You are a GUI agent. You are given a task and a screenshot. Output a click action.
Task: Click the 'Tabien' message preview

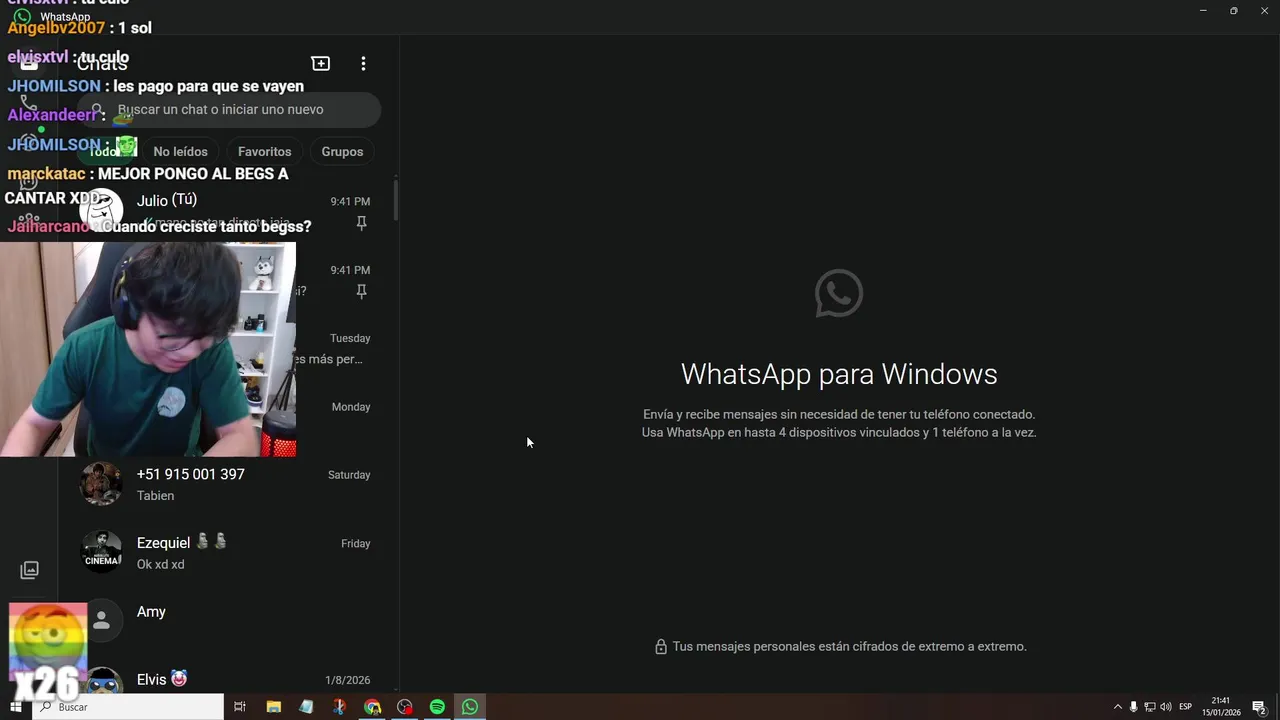pyautogui.click(x=155, y=496)
